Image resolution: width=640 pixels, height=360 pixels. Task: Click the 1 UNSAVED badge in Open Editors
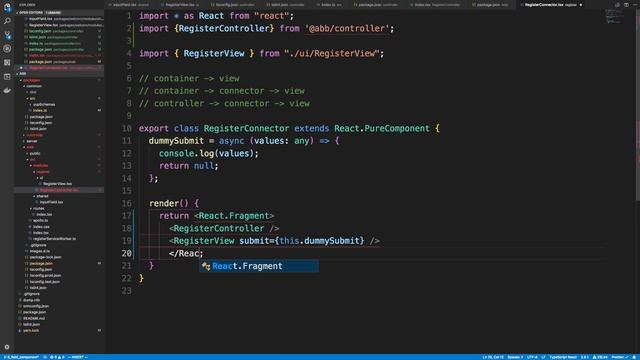[x=53, y=13]
